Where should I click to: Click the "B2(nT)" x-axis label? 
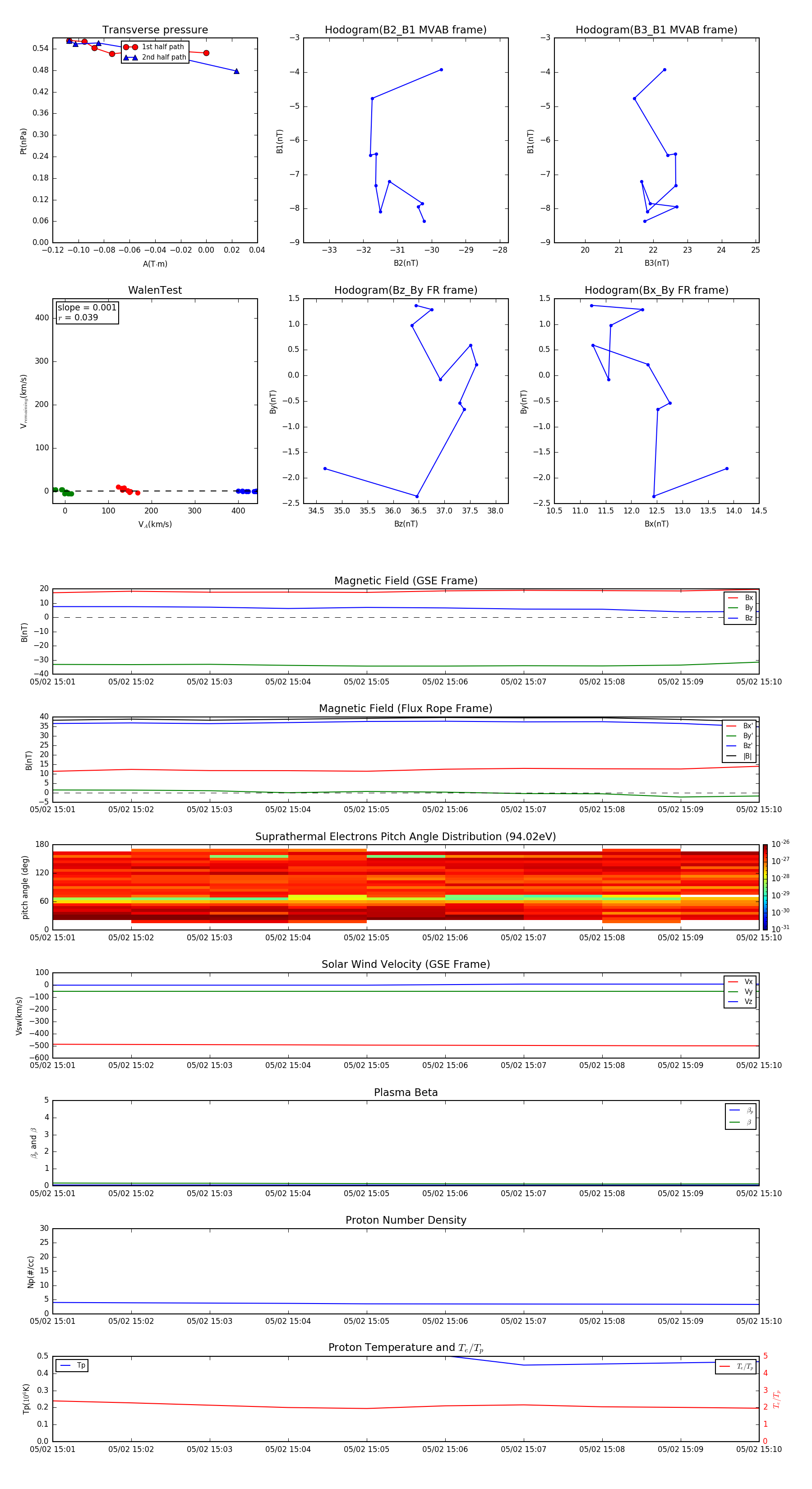(x=406, y=263)
